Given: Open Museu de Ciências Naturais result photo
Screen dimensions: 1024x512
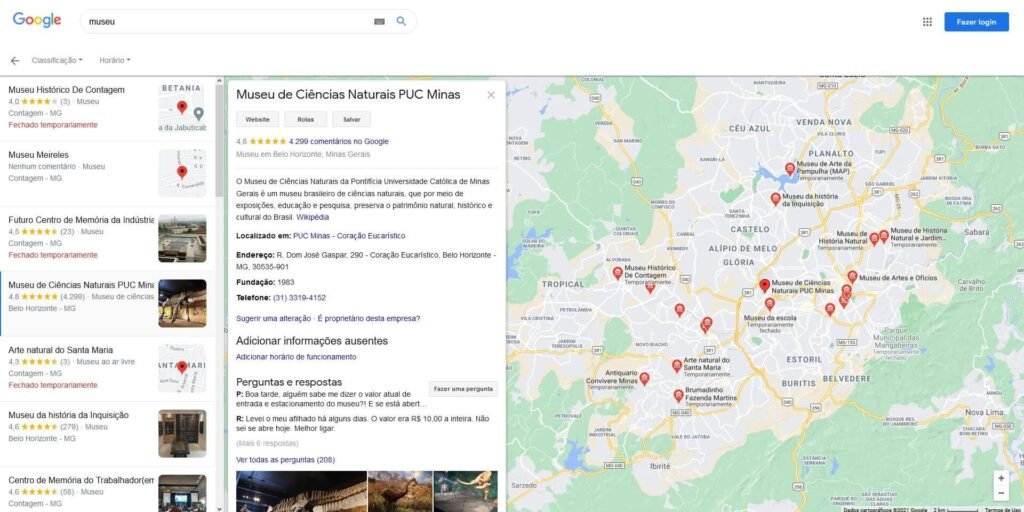Looking at the screenshot, I should click(x=182, y=304).
